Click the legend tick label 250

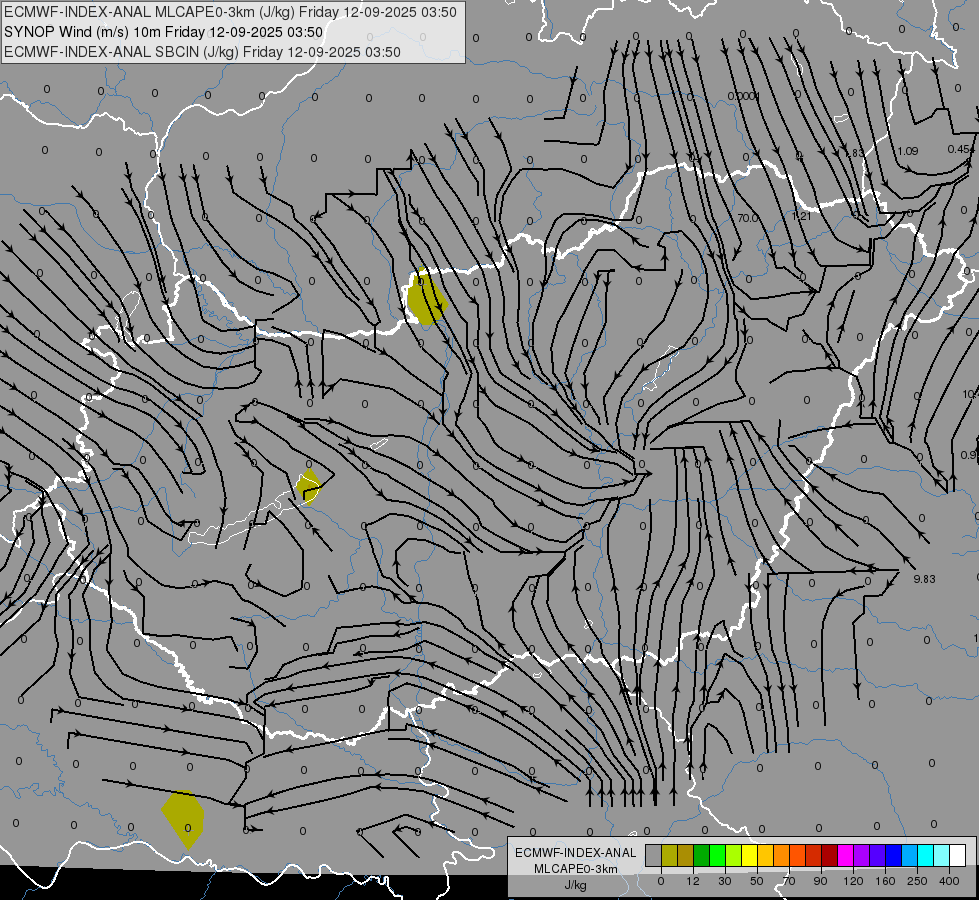917,881
